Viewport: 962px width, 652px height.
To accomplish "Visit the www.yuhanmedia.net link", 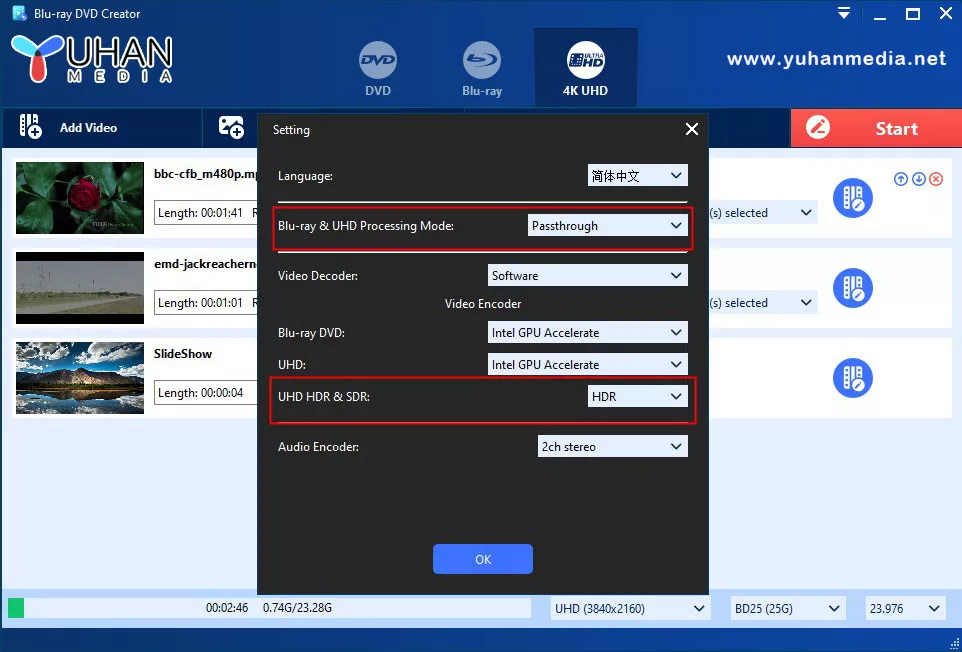I will coord(836,60).
